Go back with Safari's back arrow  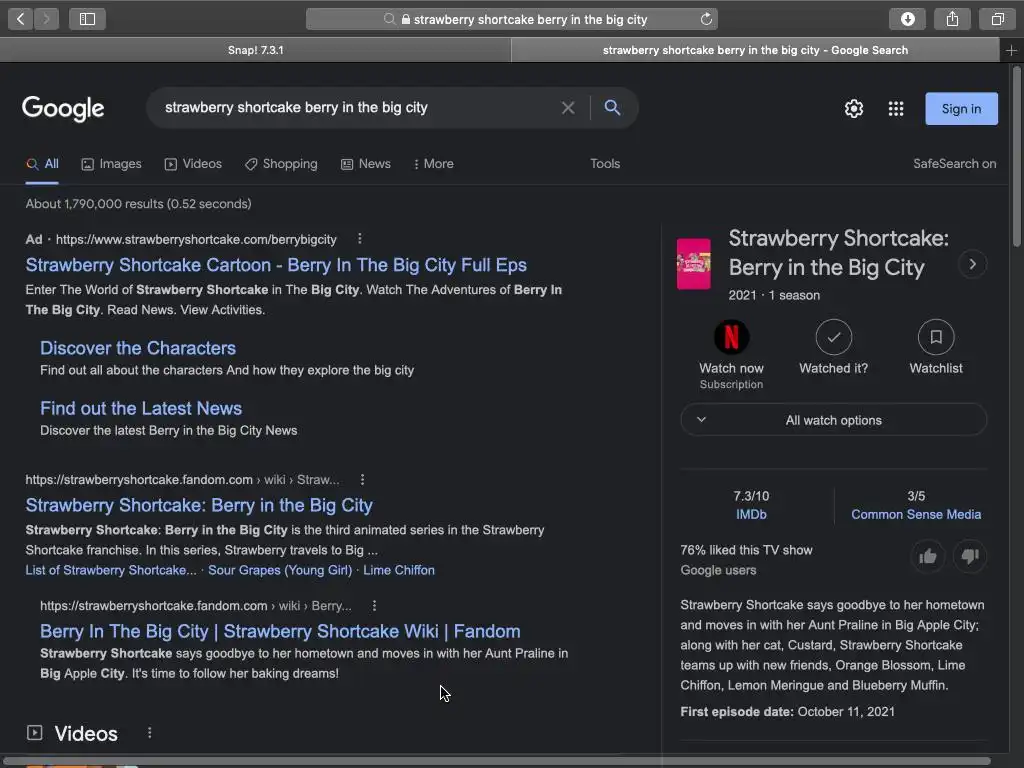click(x=20, y=19)
